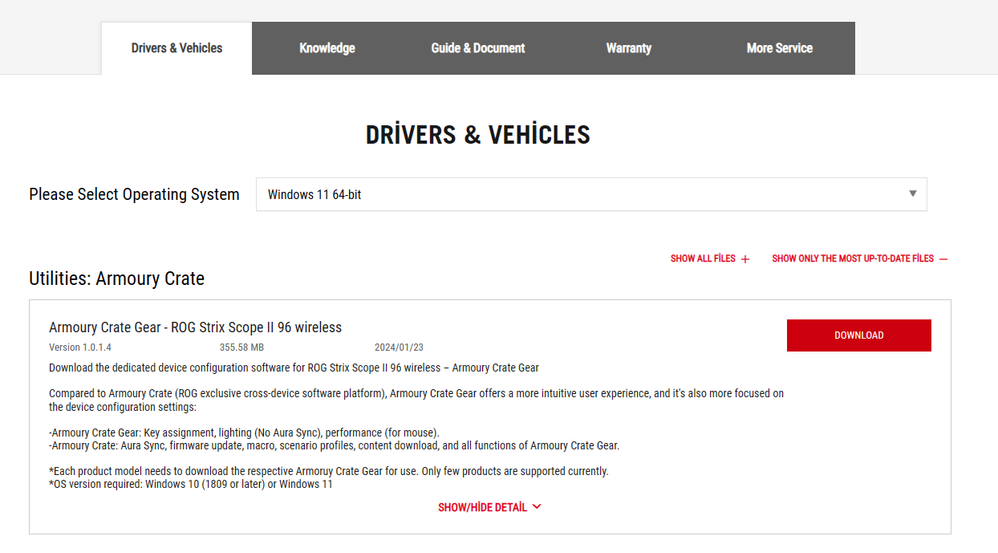Screen dimensions: 998x553
Task: Click the 355.58 MB file size
Action: 241,347
